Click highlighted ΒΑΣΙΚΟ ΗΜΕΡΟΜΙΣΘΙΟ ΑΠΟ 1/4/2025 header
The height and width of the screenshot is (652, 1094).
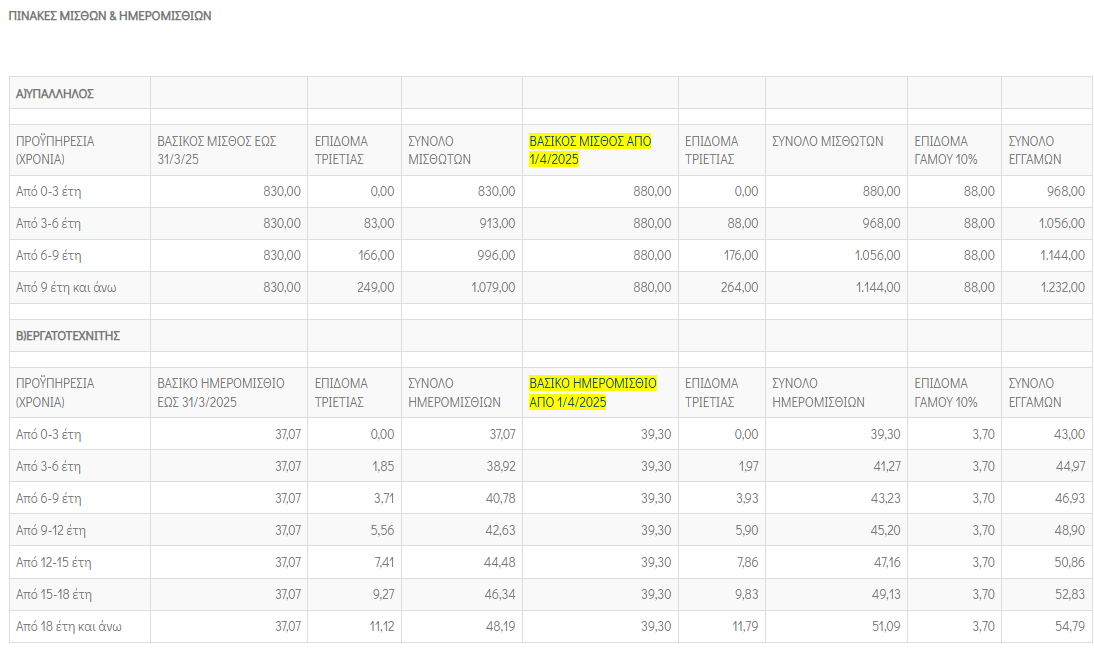pos(592,392)
